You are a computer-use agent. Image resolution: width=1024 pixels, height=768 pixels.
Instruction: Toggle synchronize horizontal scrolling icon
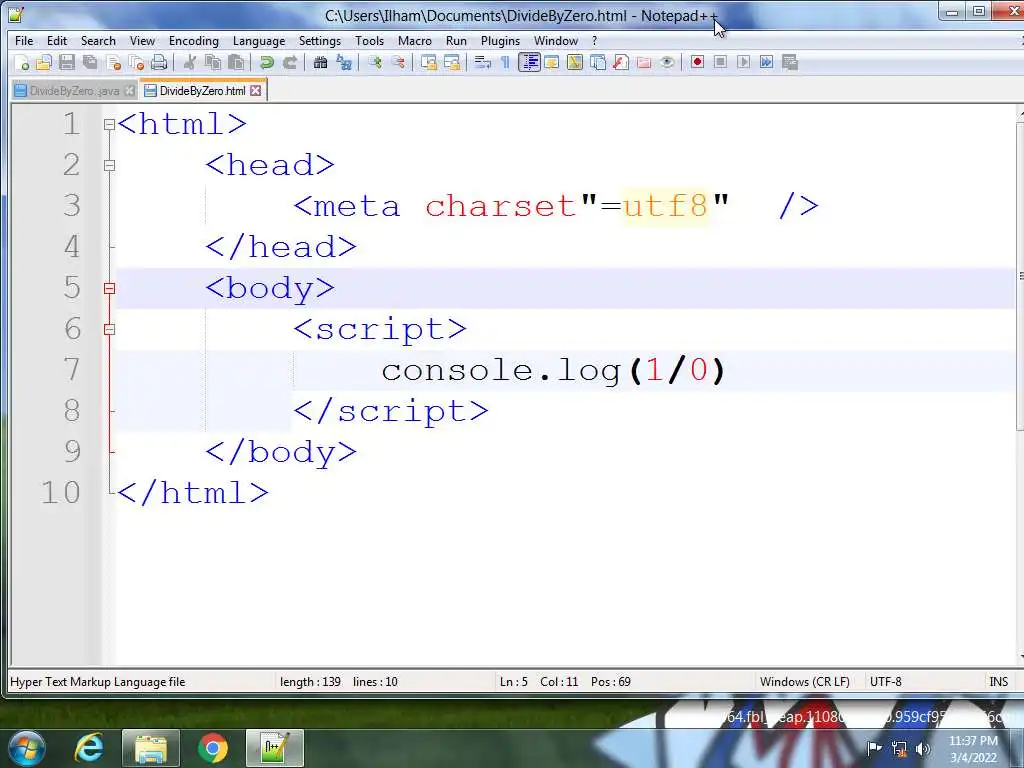coord(451,63)
